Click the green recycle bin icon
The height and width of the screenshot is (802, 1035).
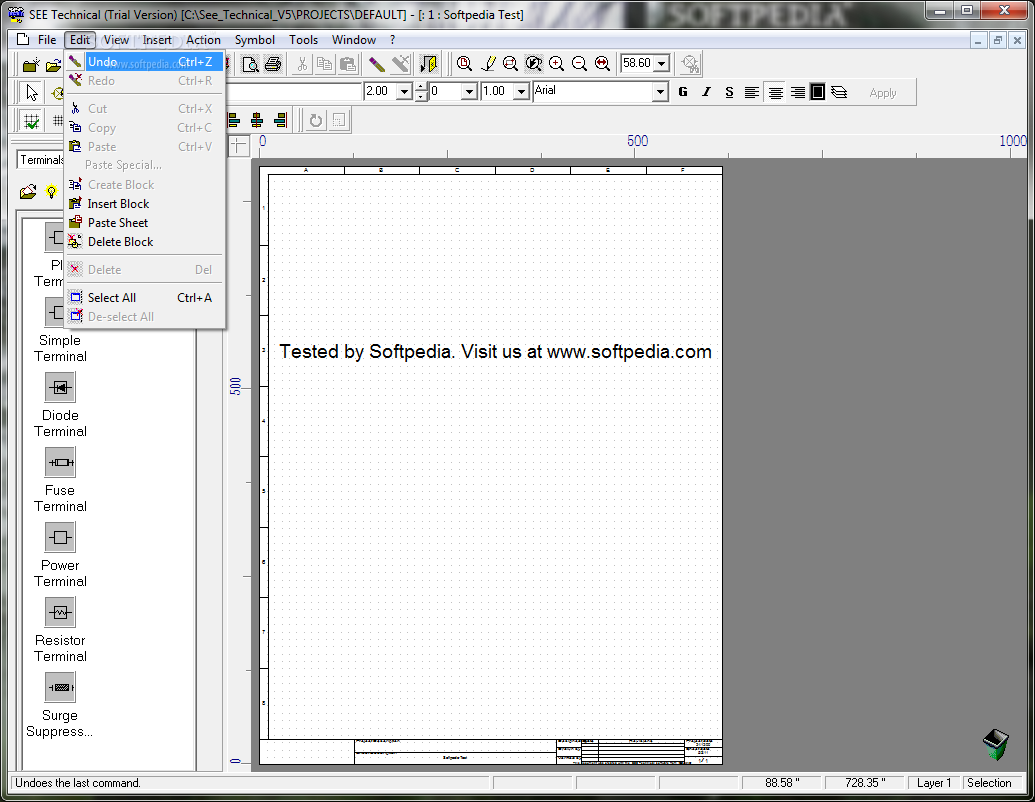pos(995,745)
